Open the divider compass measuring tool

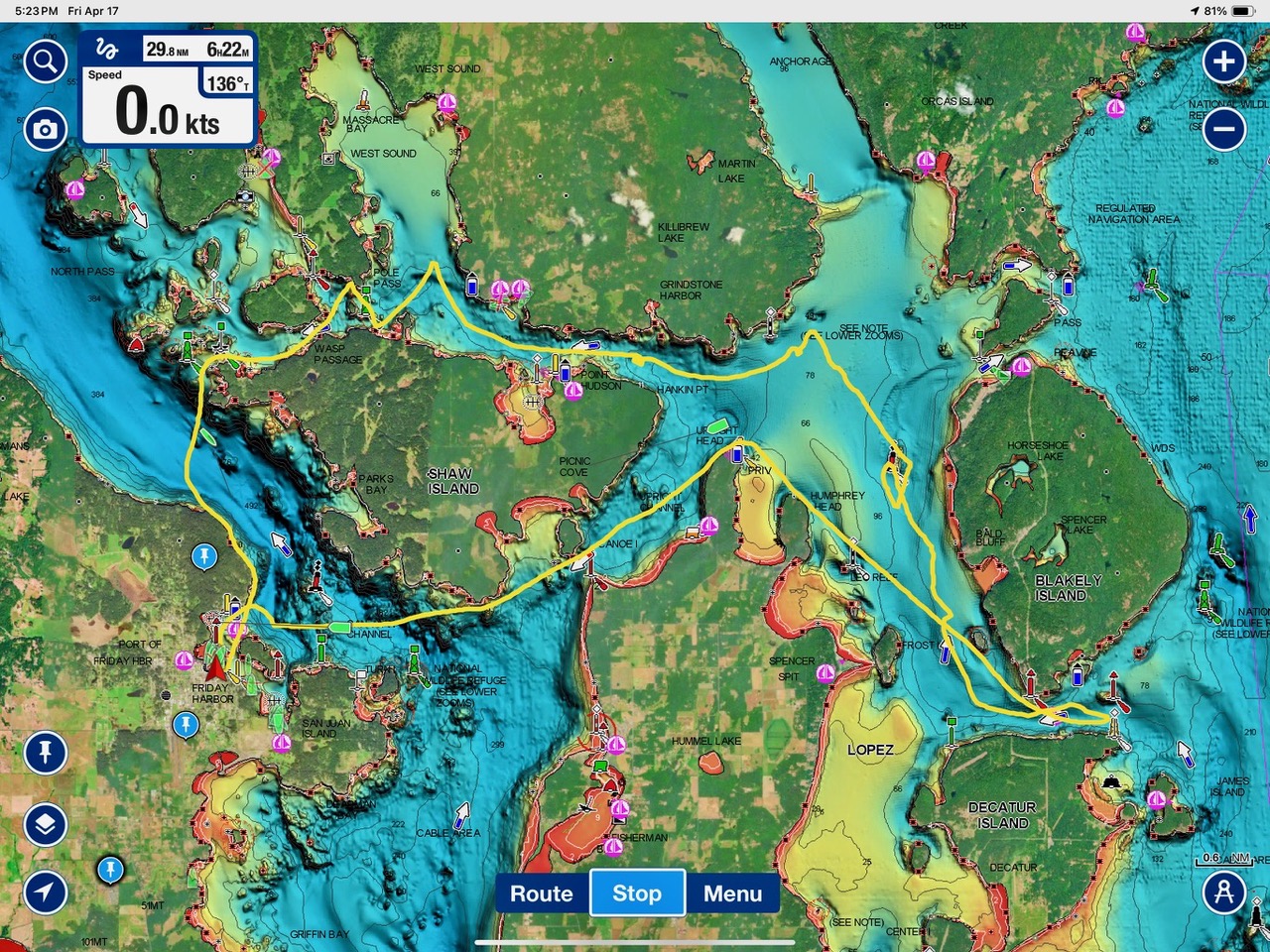click(x=1224, y=892)
